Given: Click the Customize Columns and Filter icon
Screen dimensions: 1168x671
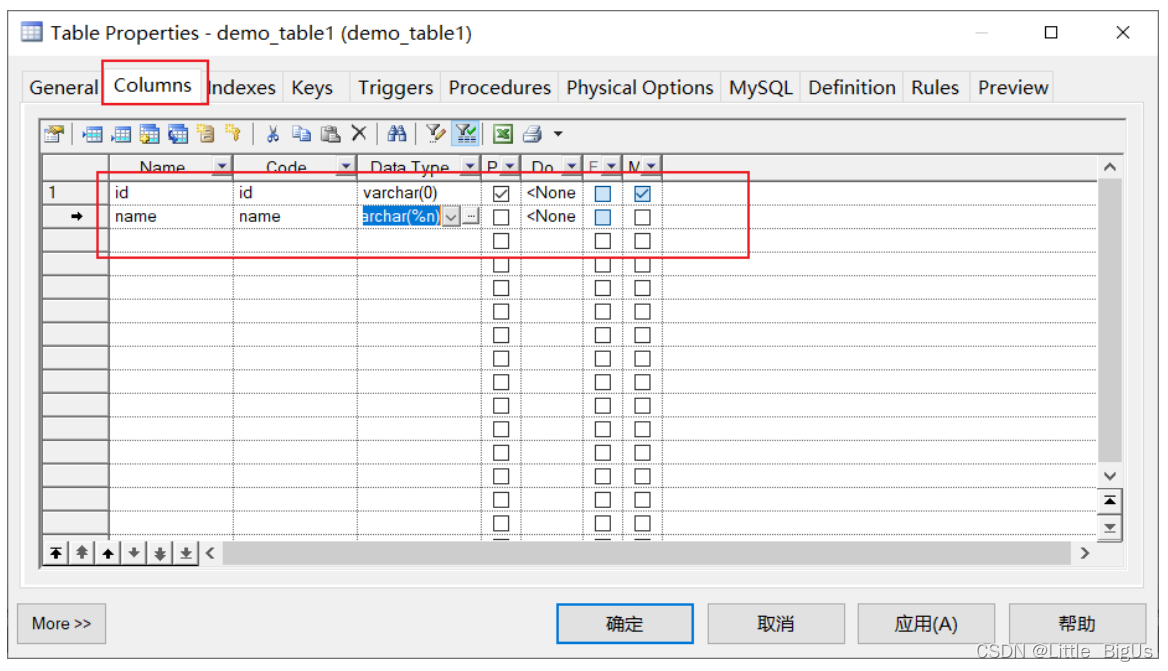Looking at the screenshot, I should [435, 134].
